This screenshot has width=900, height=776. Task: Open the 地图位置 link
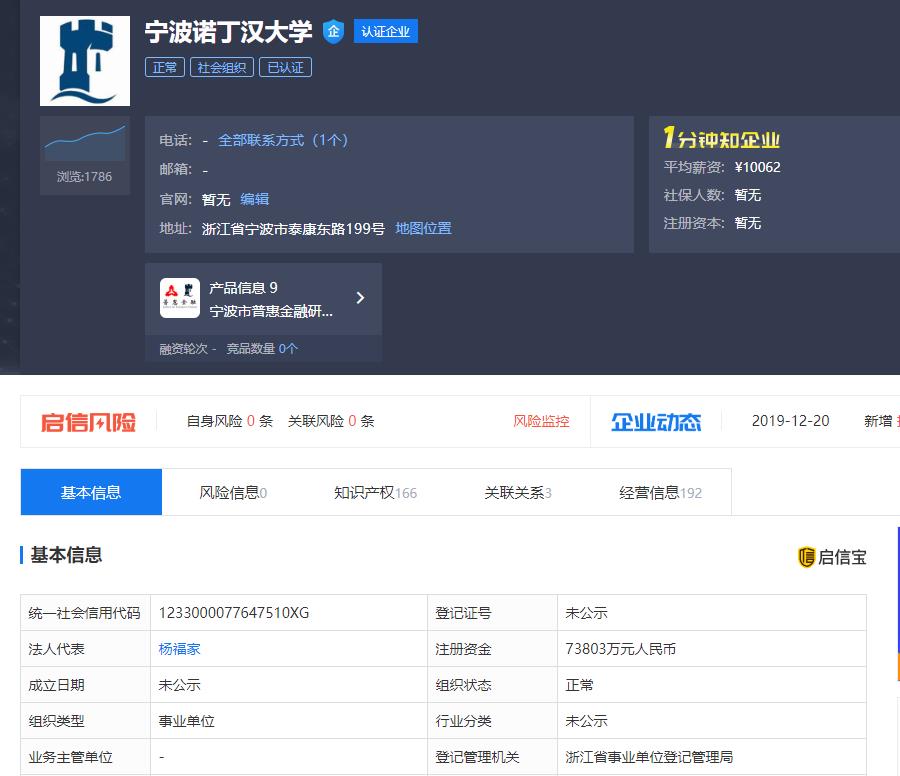coord(424,228)
